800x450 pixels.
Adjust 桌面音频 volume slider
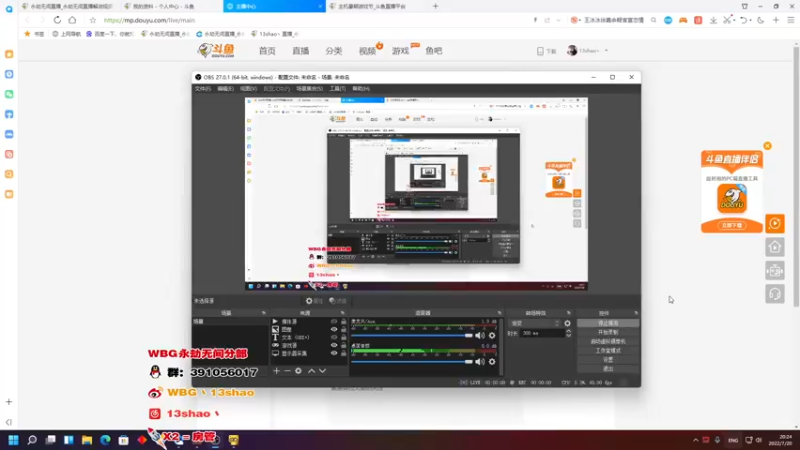(x=412, y=362)
